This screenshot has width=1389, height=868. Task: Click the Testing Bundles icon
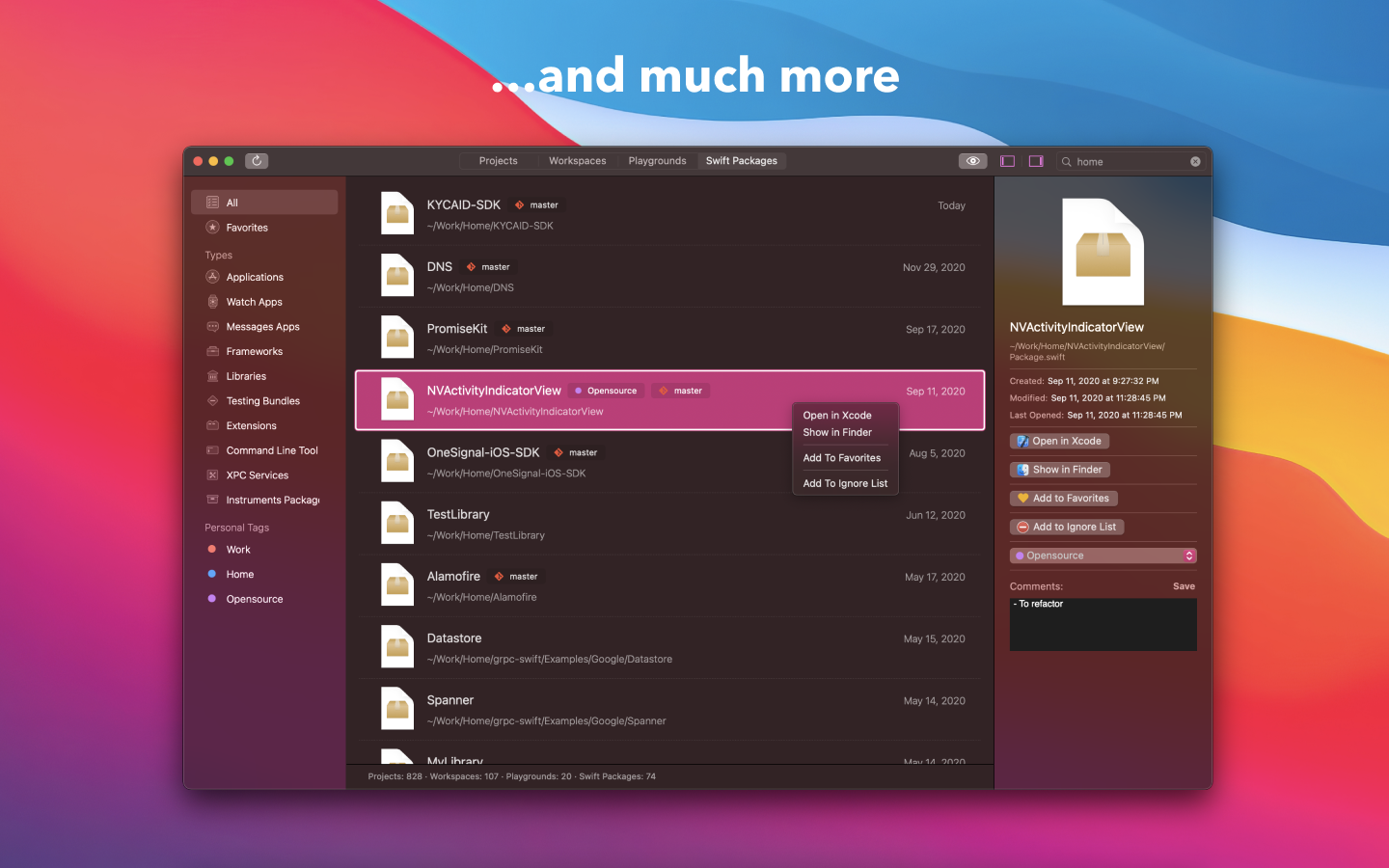(x=213, y=401)
